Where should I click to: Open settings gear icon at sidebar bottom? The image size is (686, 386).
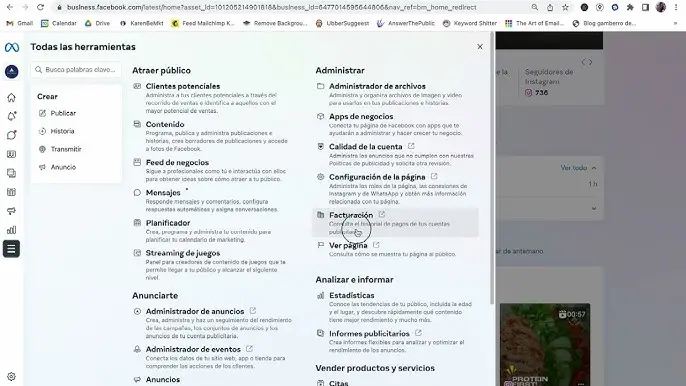11,376
